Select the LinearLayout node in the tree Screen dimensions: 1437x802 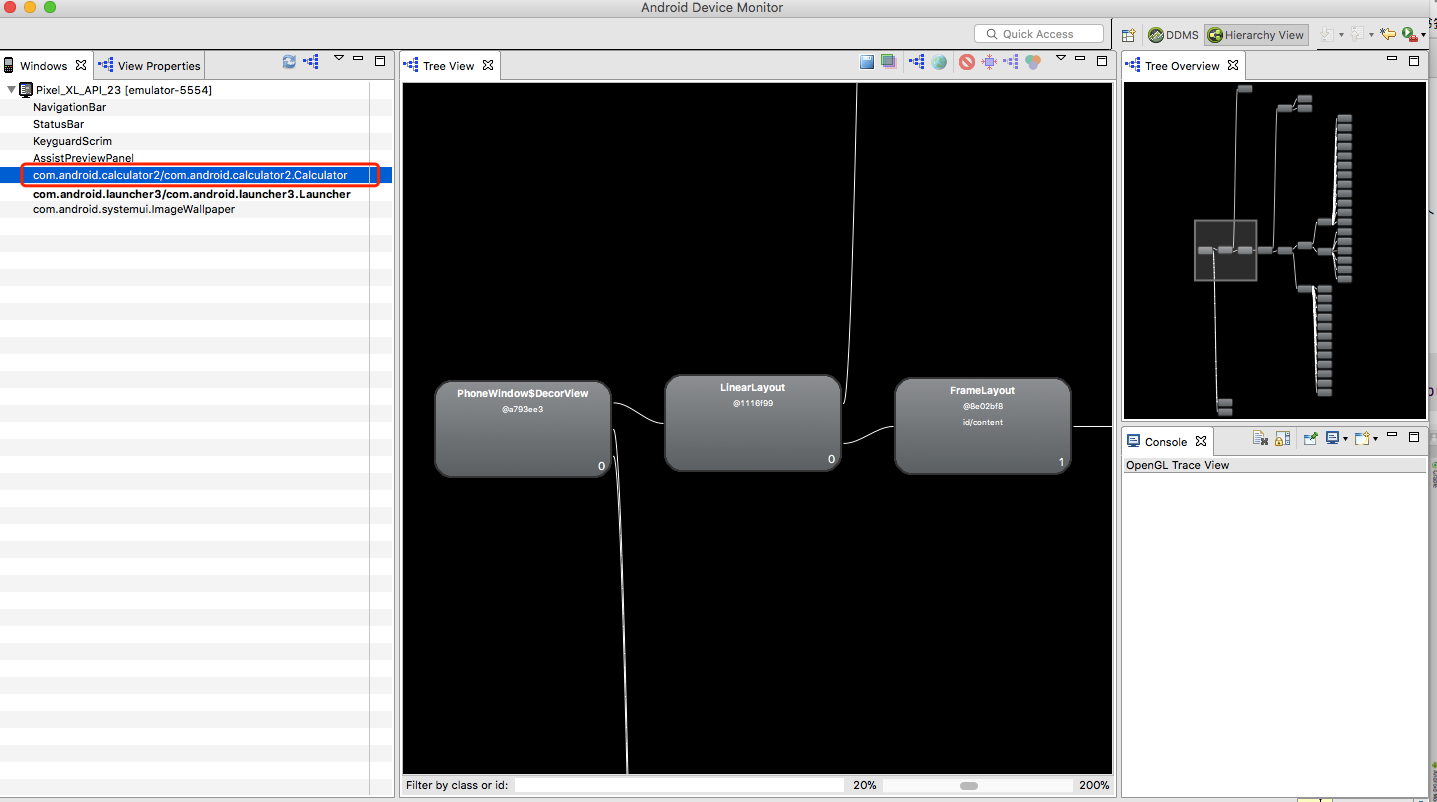753,423
